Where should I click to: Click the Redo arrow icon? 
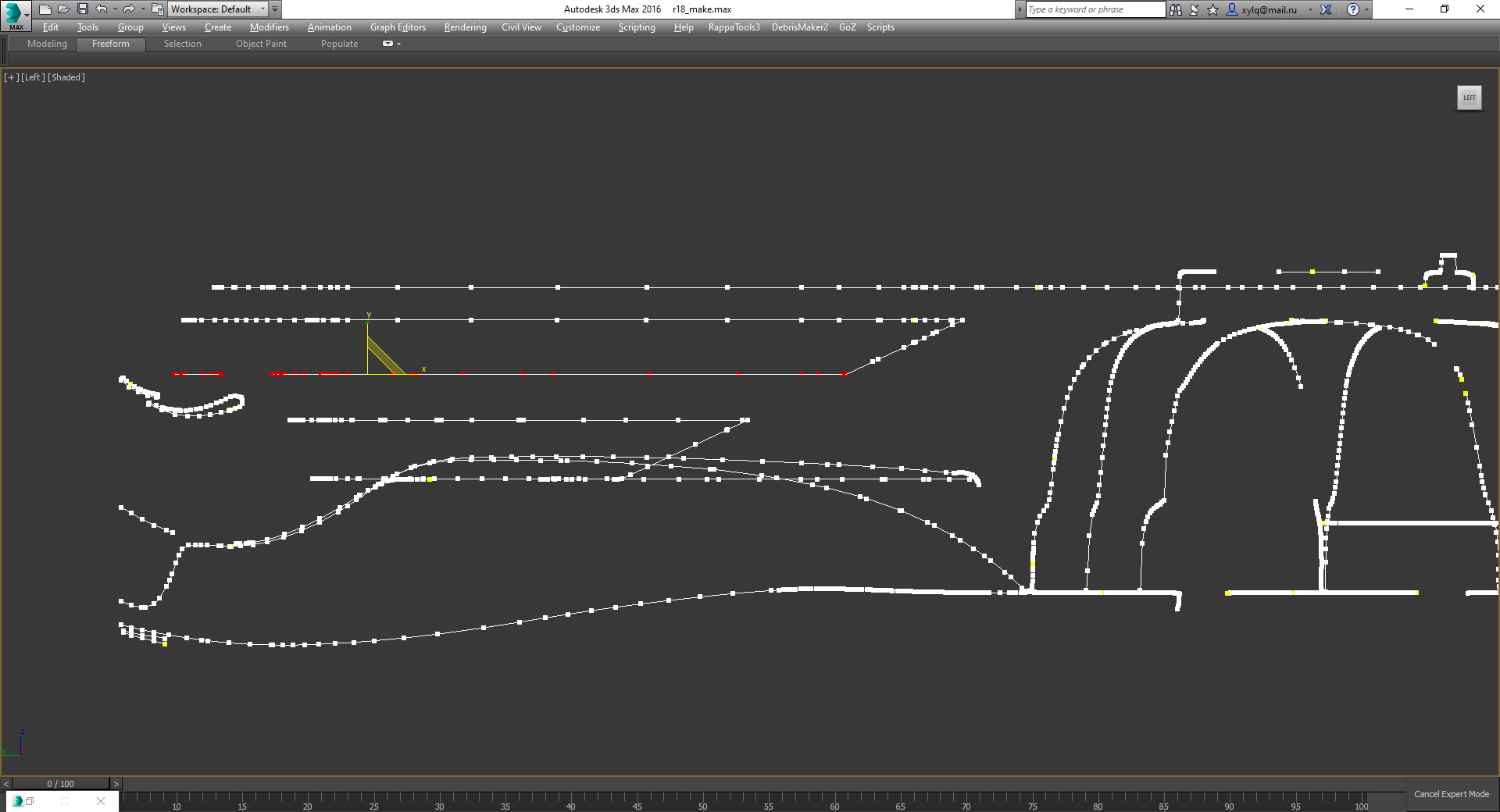tap(129, 9)
